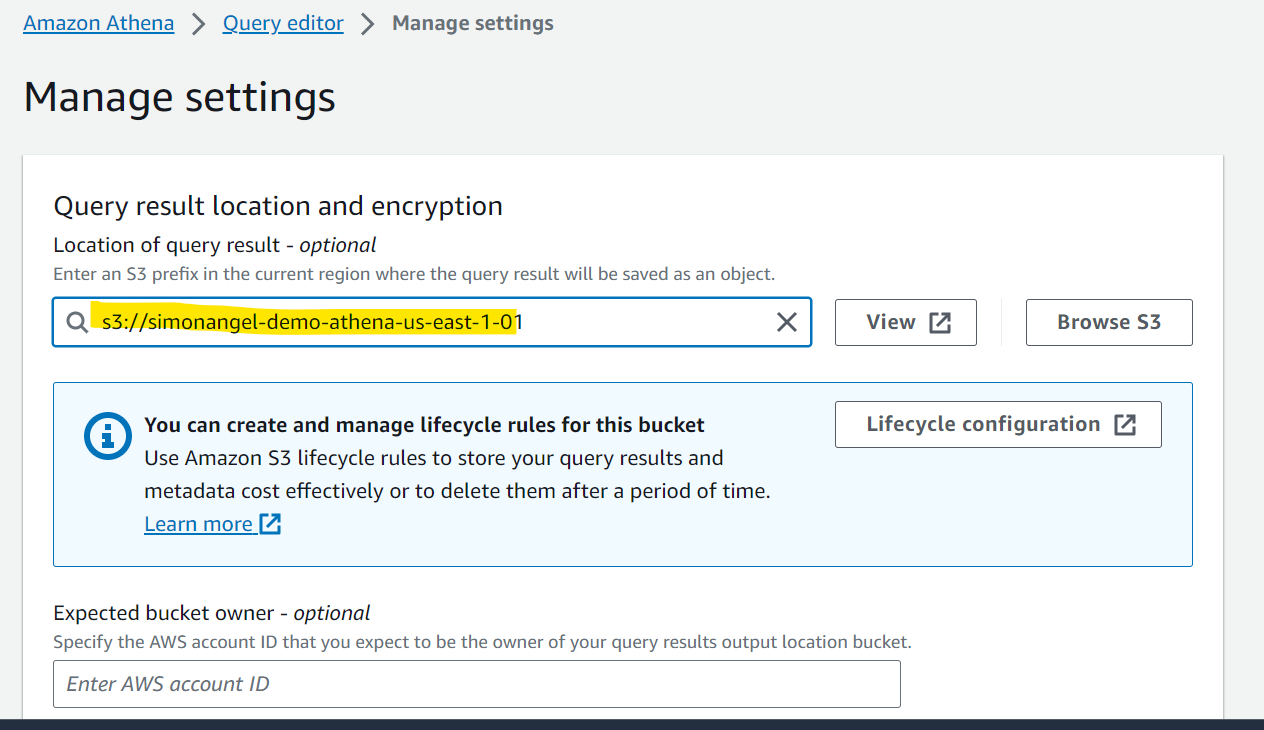Select the Manage settings breadcrumb item

coord(473,23)
